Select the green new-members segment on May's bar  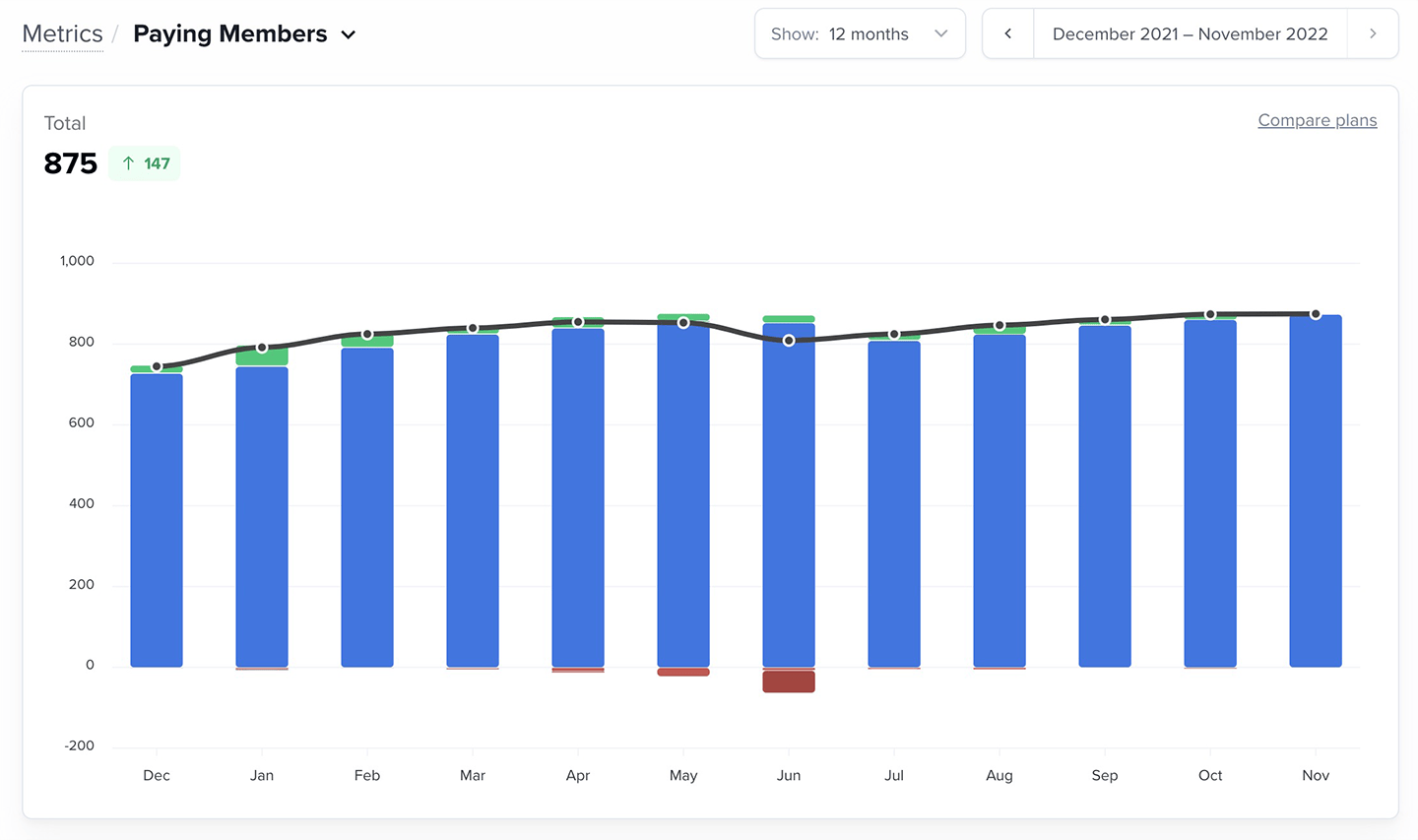[682, 315]
